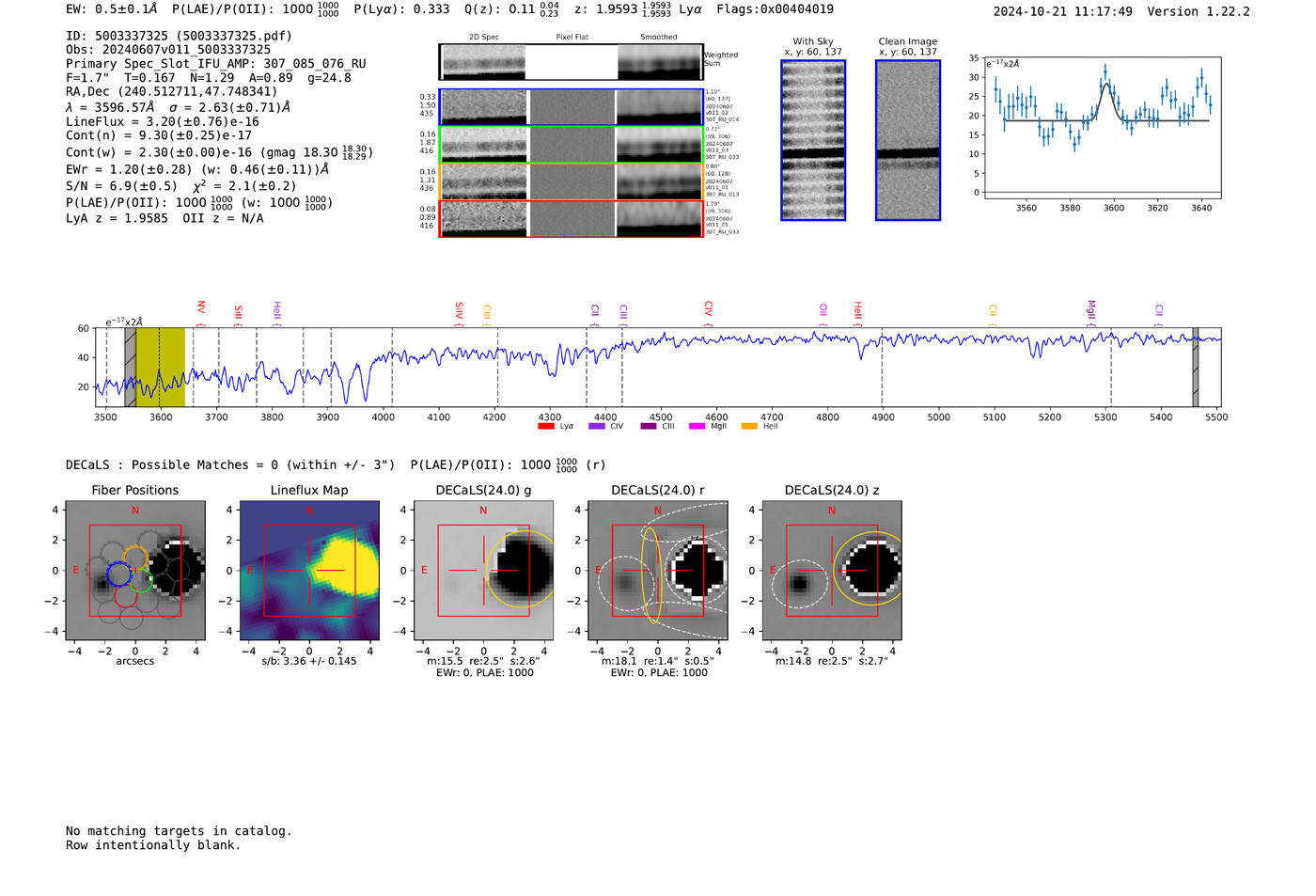
Task: View the DECaLS r-band cutout
Action: pos(658,570)
